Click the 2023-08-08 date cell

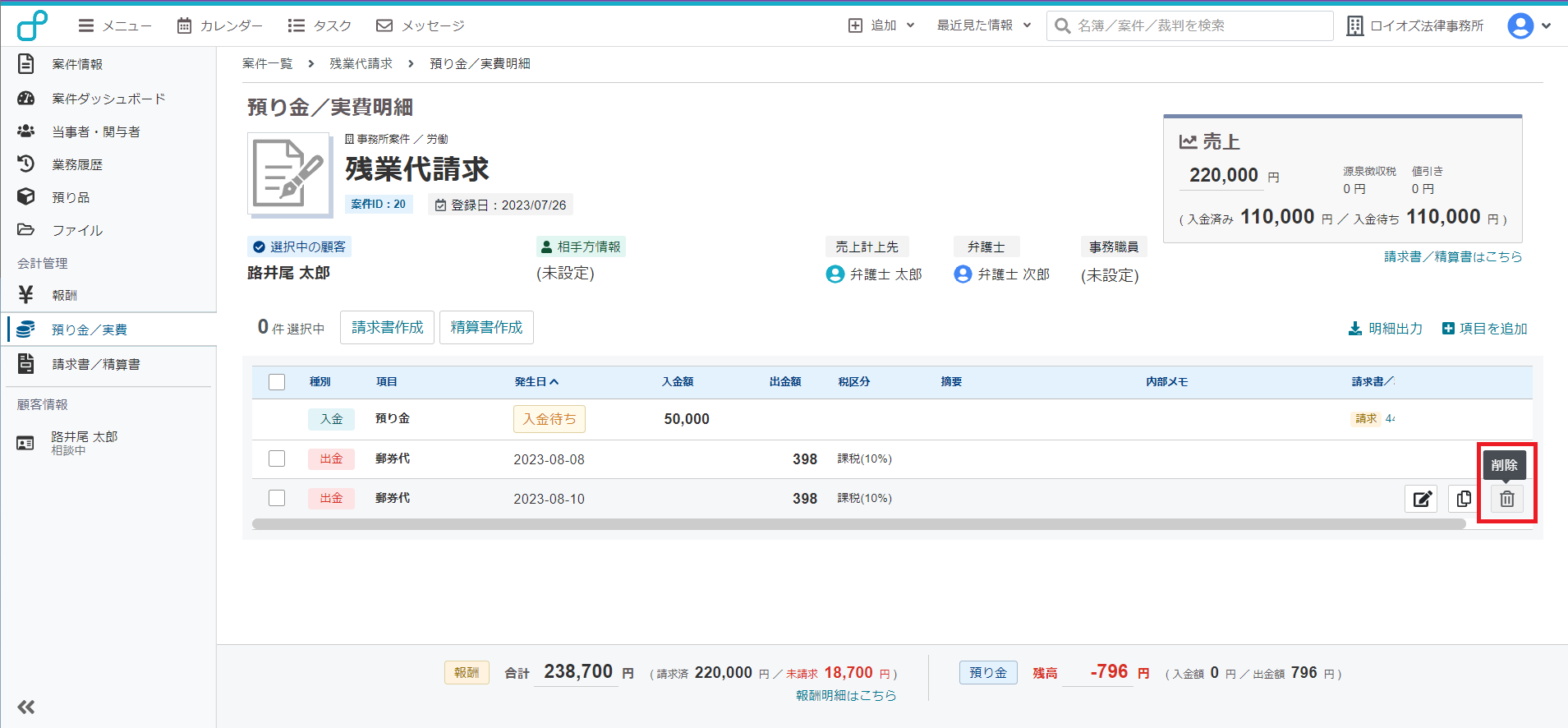click(x=549, y=459)
